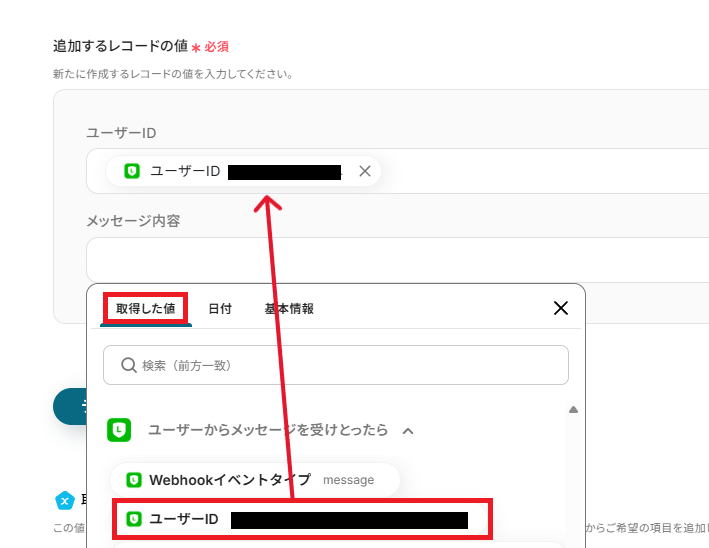Click the 新たに作成するレコードの値を入力してください hint
The width and height of the screenshot is (709, 548).
(x=173, y=74)
